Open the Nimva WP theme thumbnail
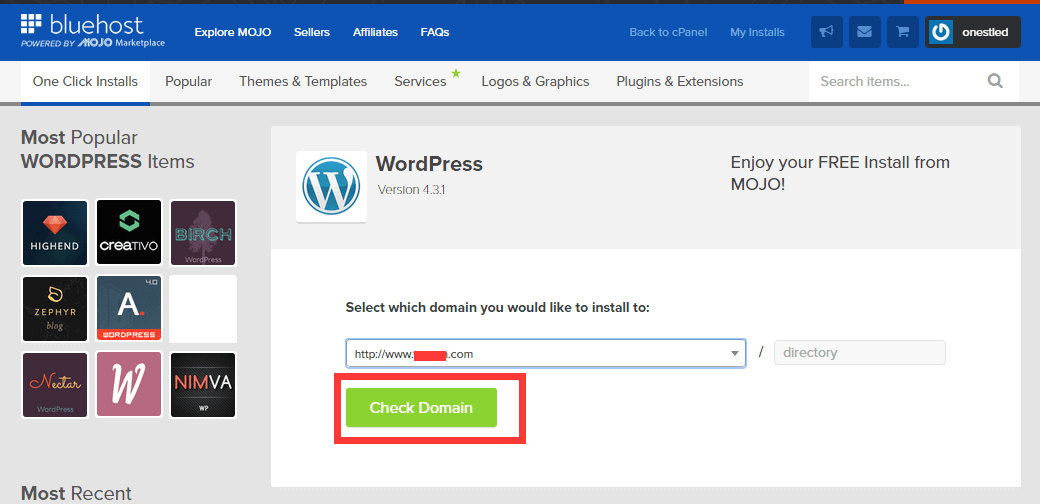Viewport: 1040px width, 504px height. click(x=204, y=385)
